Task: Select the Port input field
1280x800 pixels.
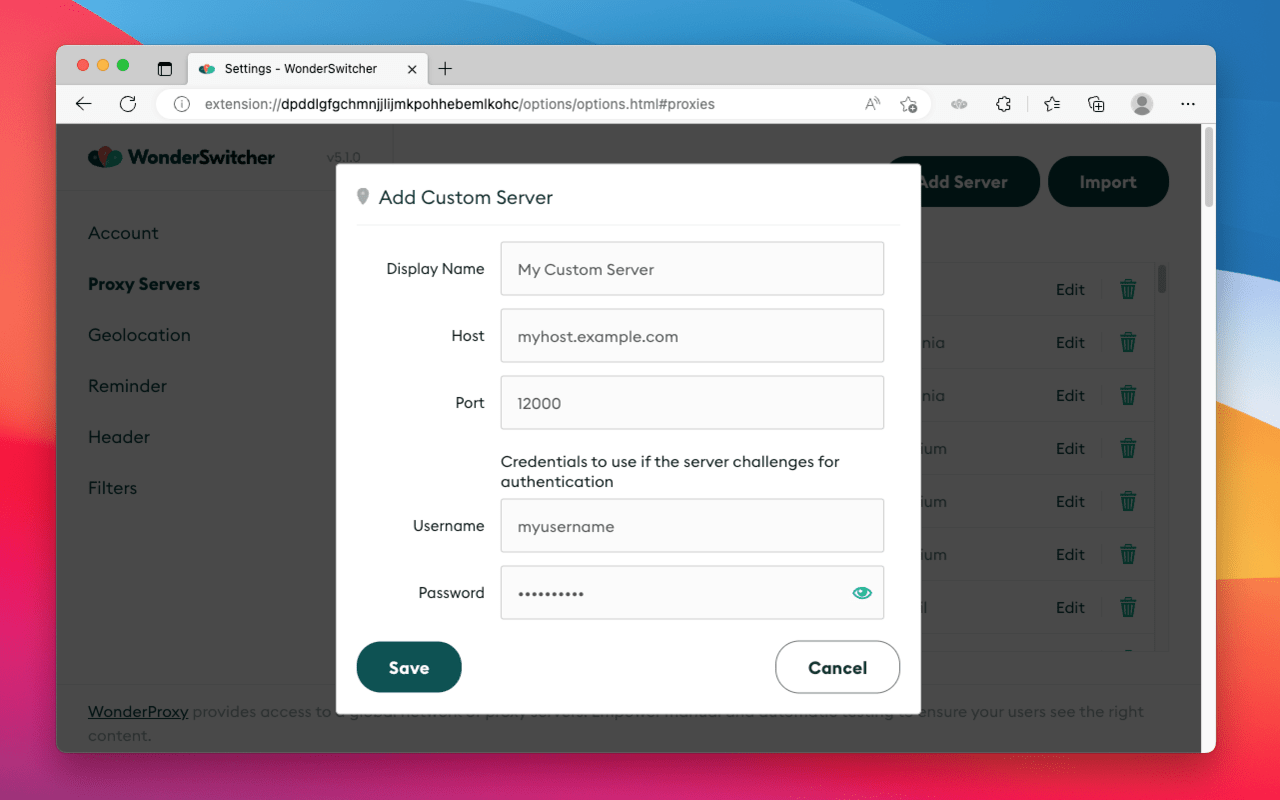Action: (692, 403)
